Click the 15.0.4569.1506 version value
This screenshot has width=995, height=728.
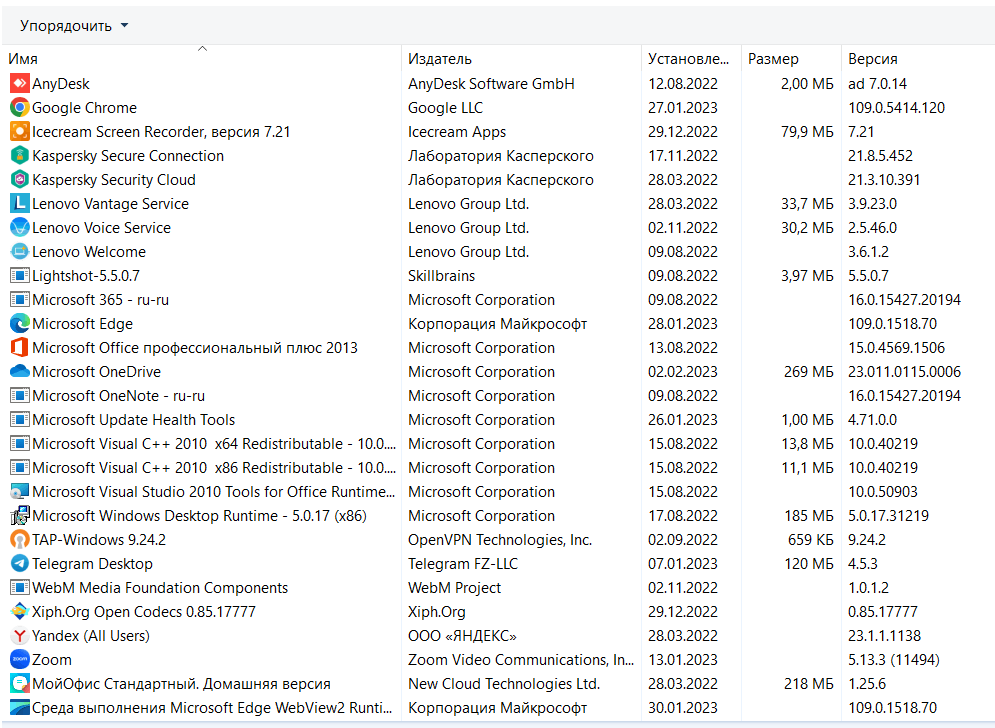pyautogui.click(x=897, y=348)
